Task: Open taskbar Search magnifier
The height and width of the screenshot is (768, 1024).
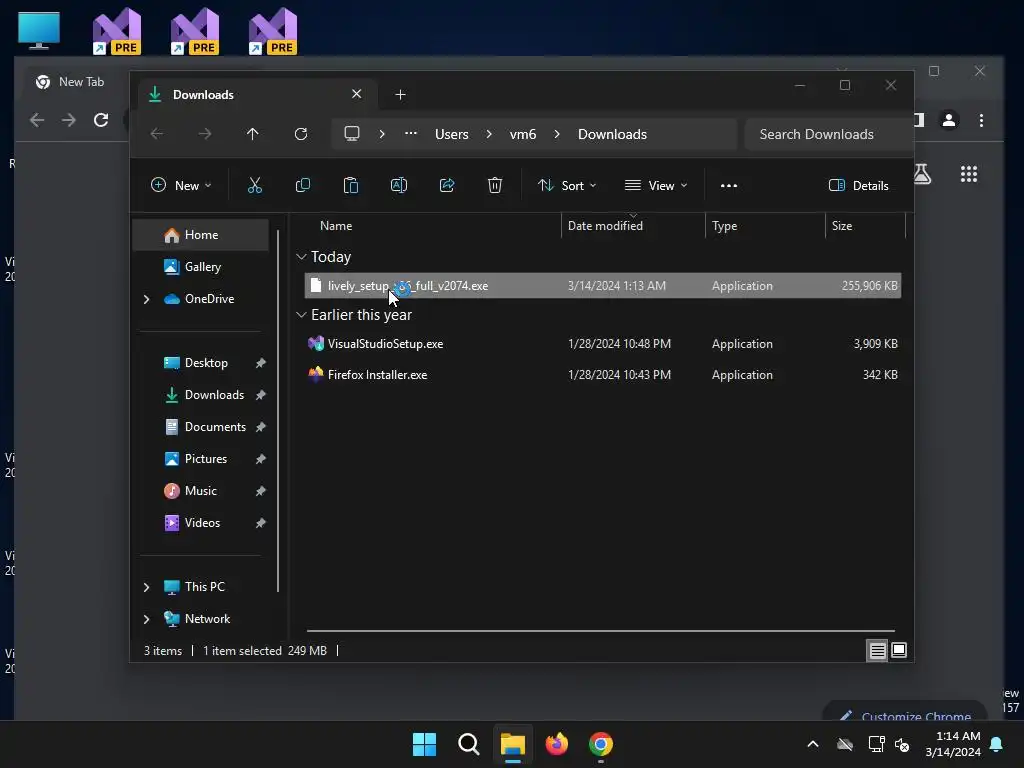Action: [468, 744]
